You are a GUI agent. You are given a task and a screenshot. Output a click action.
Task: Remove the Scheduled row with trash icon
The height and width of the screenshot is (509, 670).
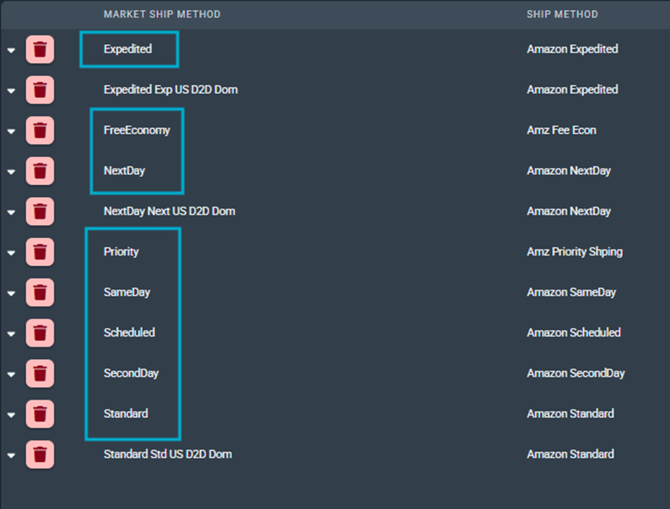[x=39, y=333]
